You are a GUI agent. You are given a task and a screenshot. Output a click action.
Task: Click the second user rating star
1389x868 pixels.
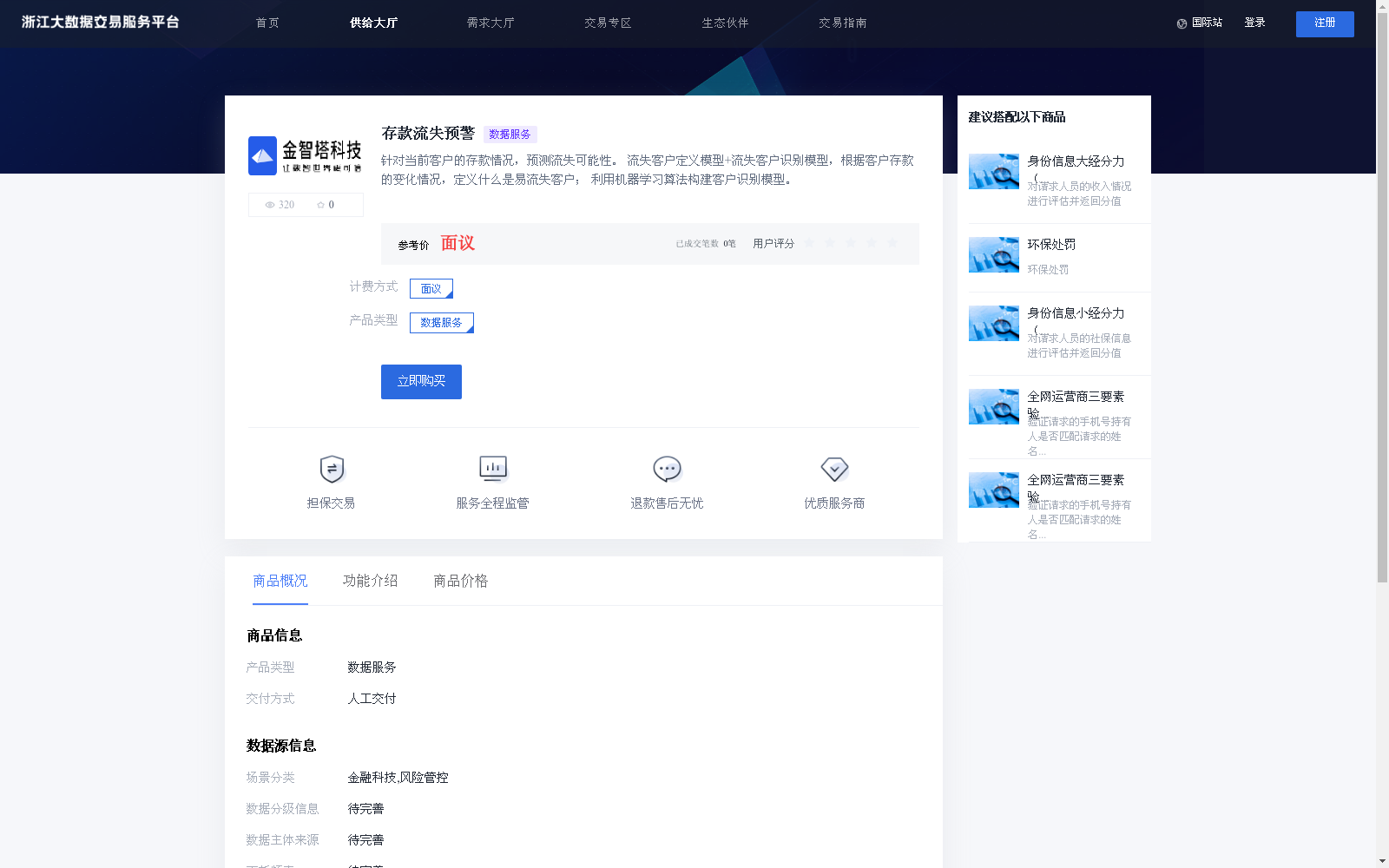830,243
